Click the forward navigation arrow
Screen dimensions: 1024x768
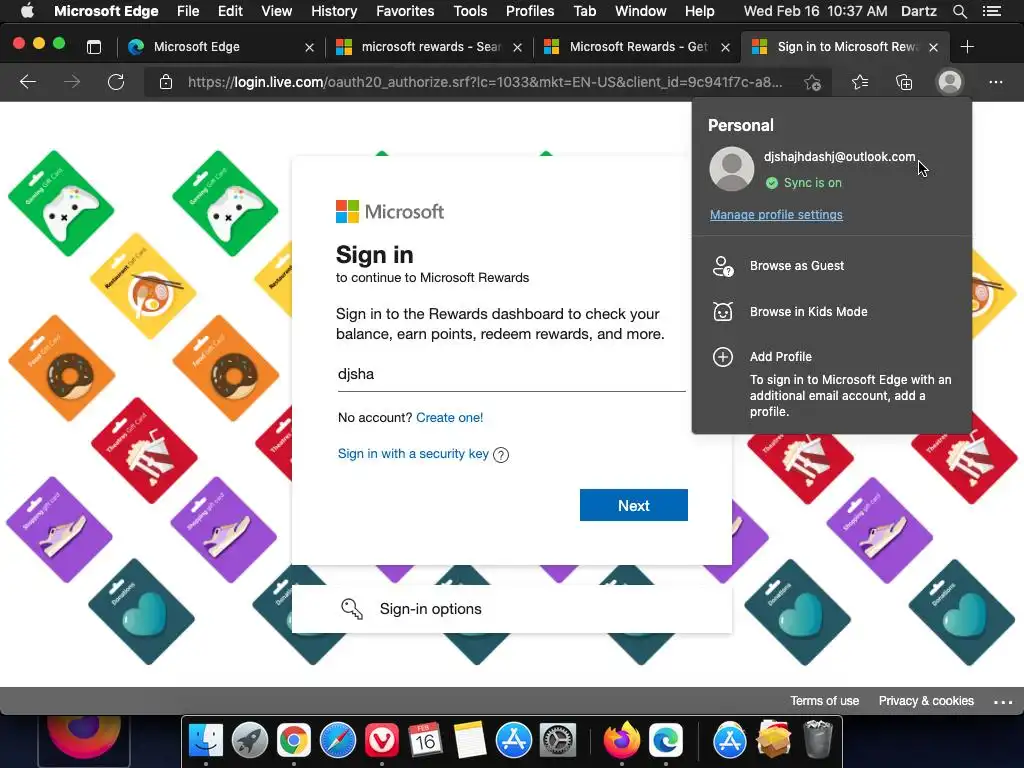click(x=72, y=82)
